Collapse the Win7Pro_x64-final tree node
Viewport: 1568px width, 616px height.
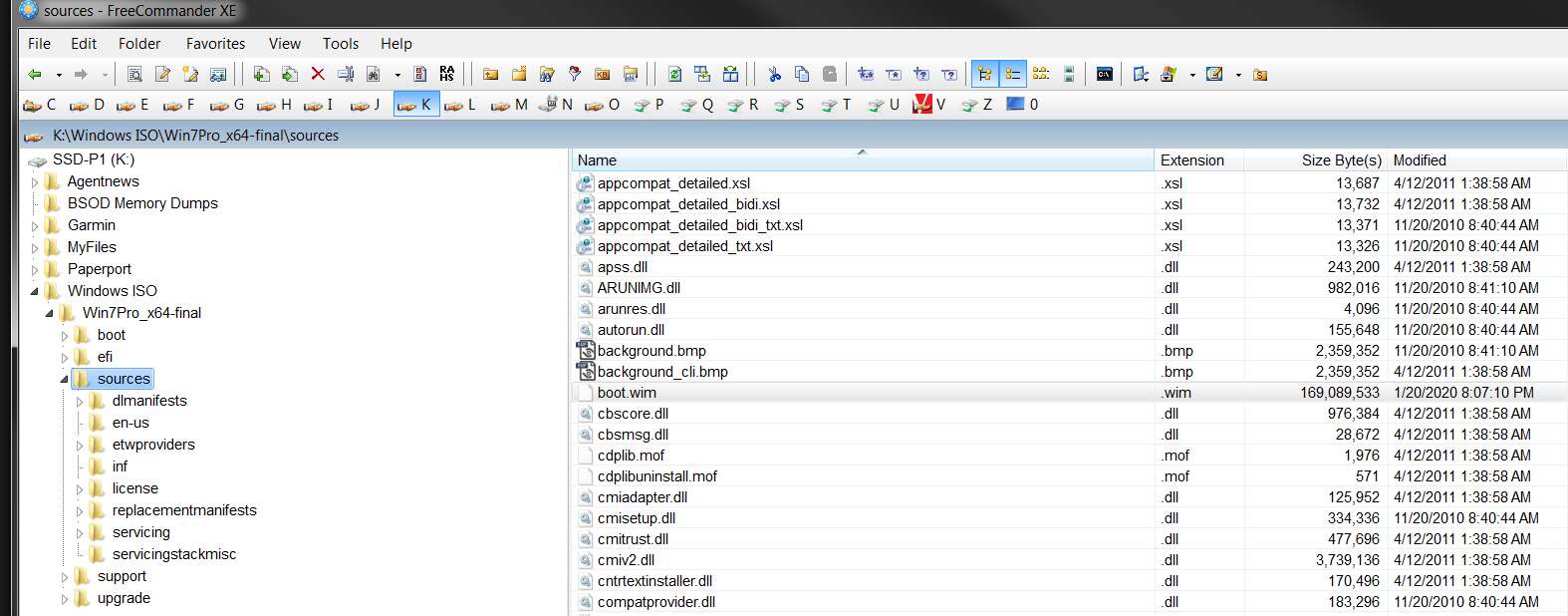pyautogui.click(x=50, y=313)
